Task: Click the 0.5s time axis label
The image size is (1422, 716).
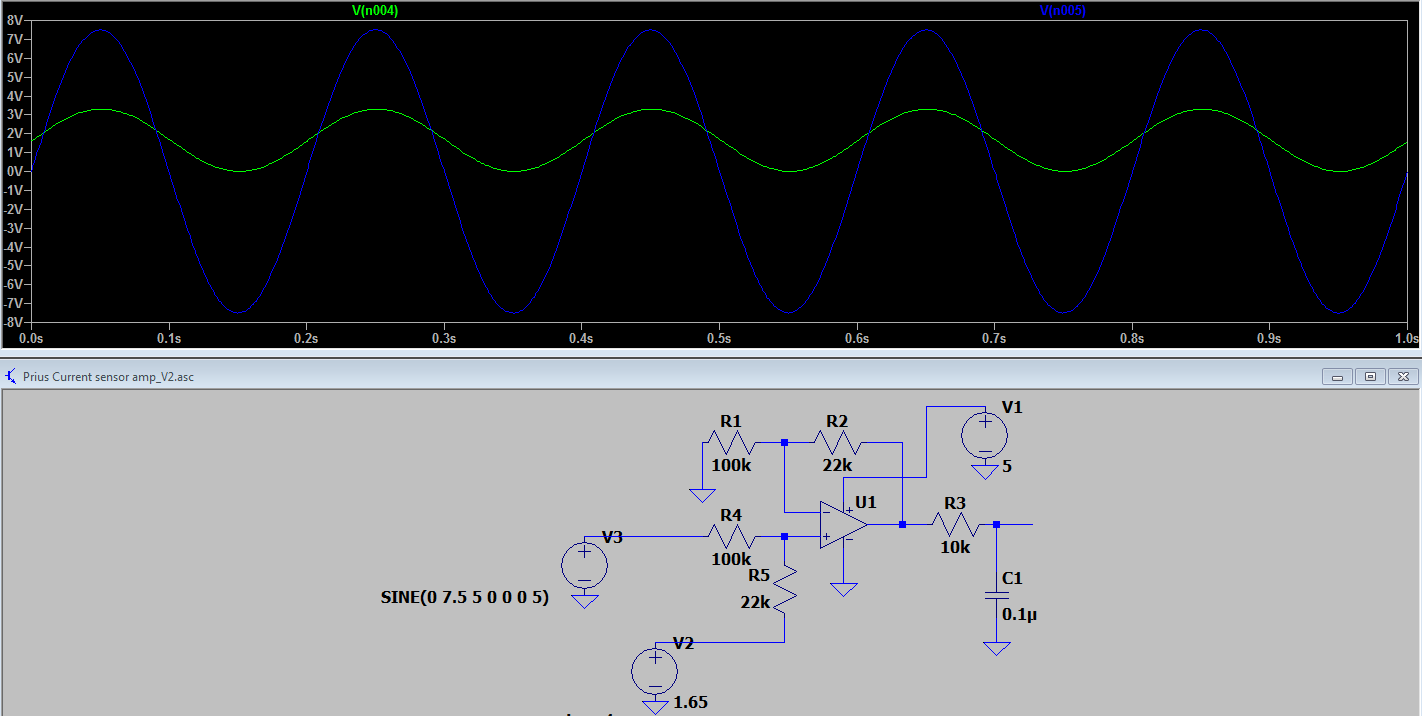Action: click(719, 339)
